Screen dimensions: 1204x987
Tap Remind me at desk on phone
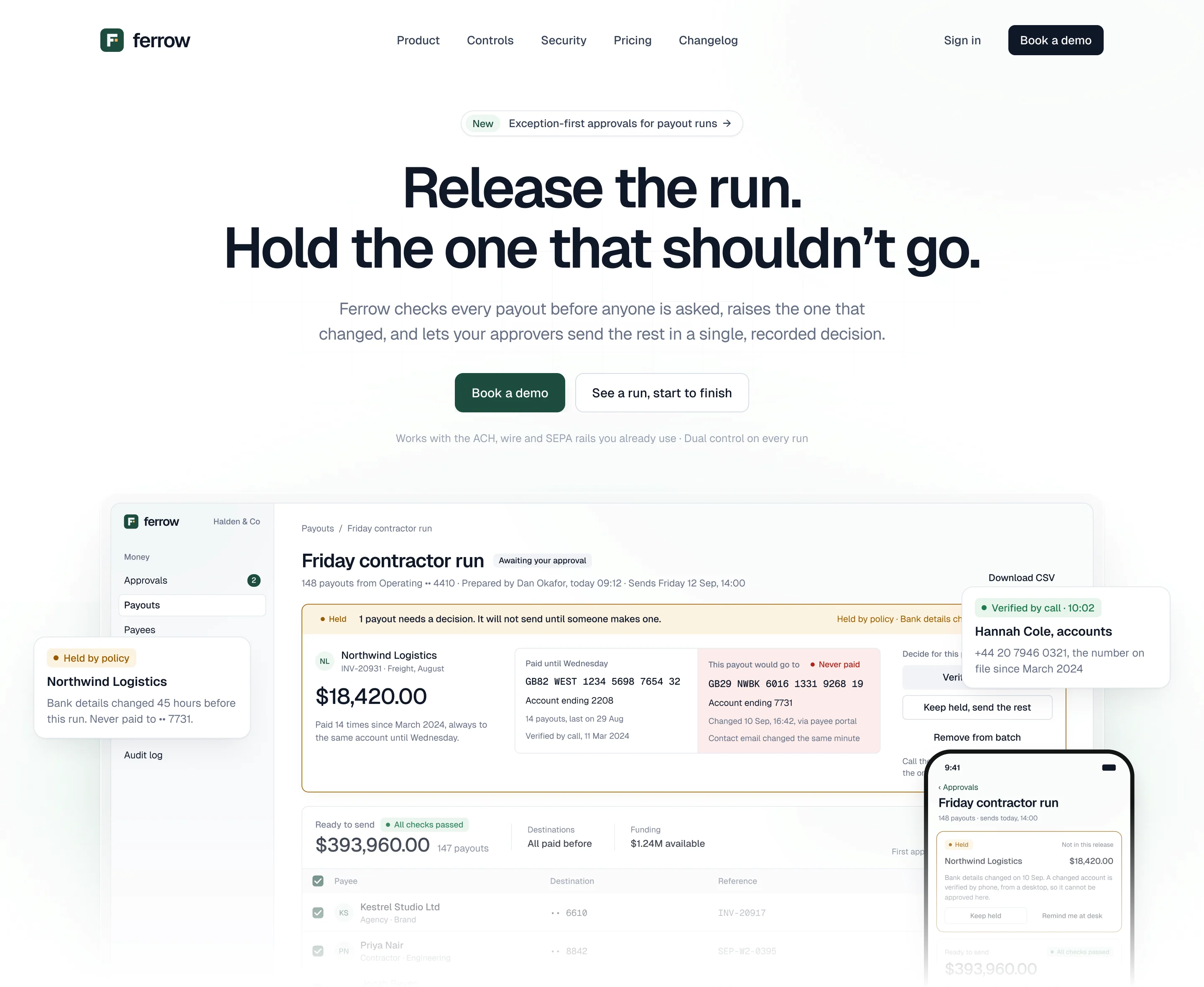point(1071,916)
